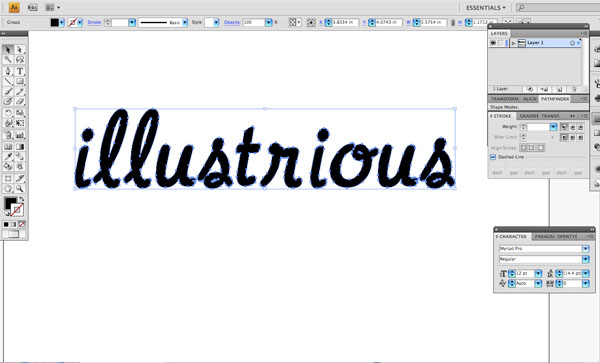Image resolution: width=600 pixels, height=363 pixels.
Task: Open stroke weight dropdown in control bar
Action: [x=132, y=23]
